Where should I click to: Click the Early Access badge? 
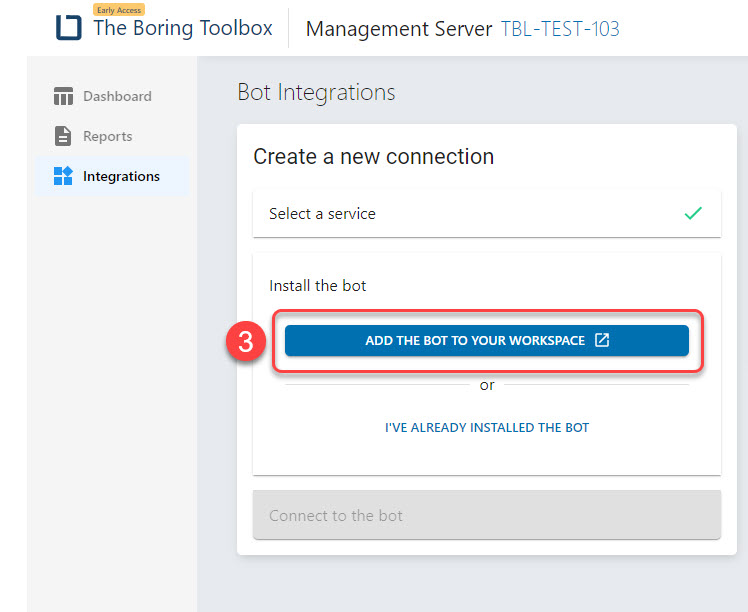[x=119, y=10]
